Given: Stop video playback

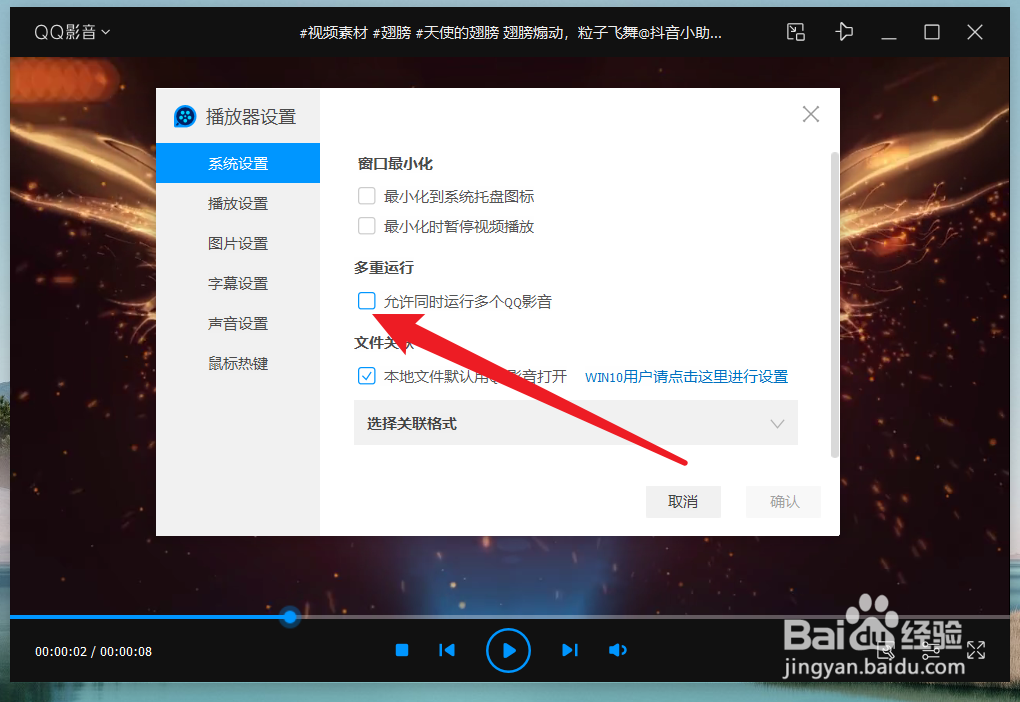Looking at the screenshot, I should click(x=402, y=650).
